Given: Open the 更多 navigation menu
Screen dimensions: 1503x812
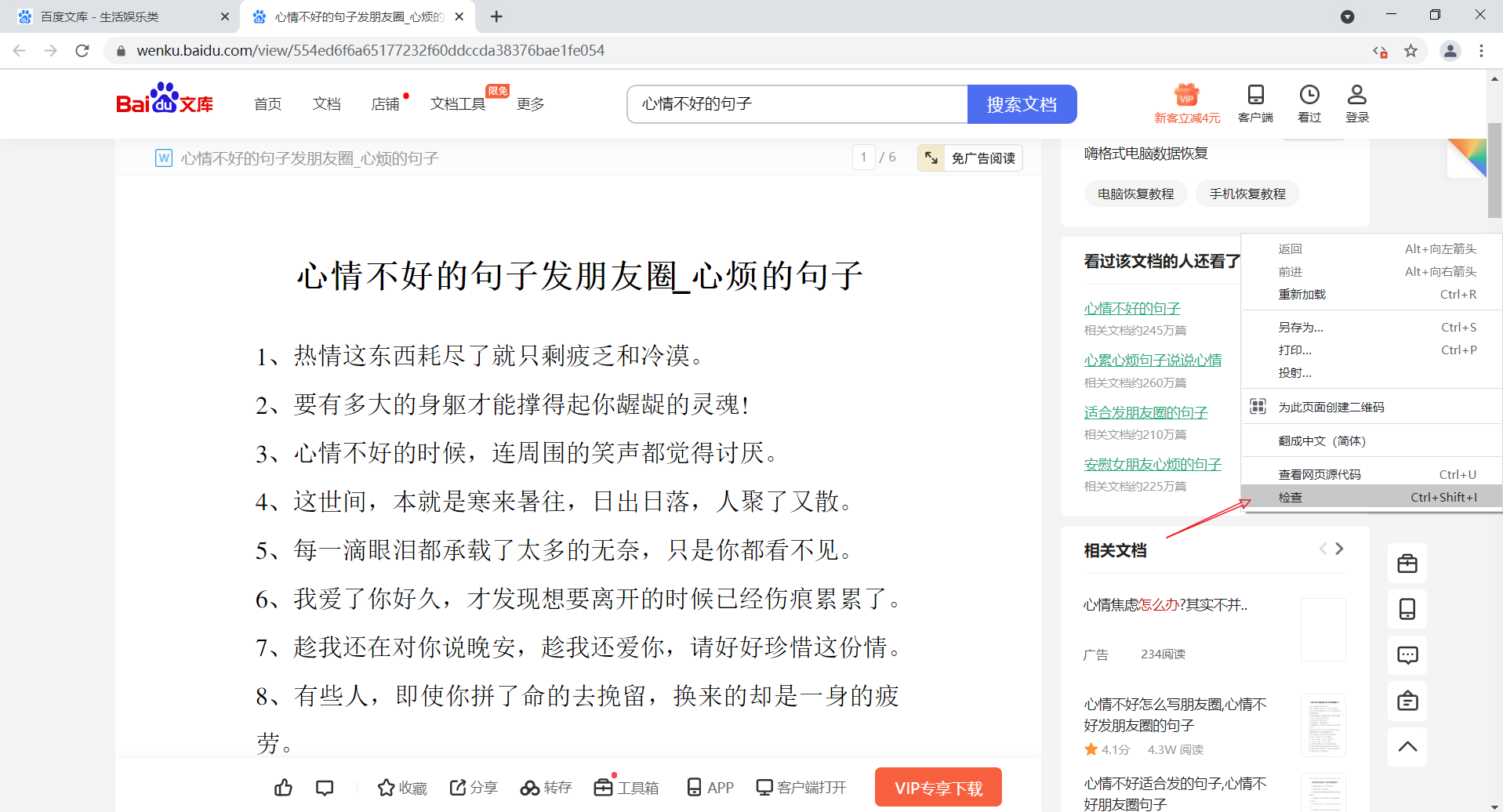Looking at the screenshot, I should tap(530, 103).
